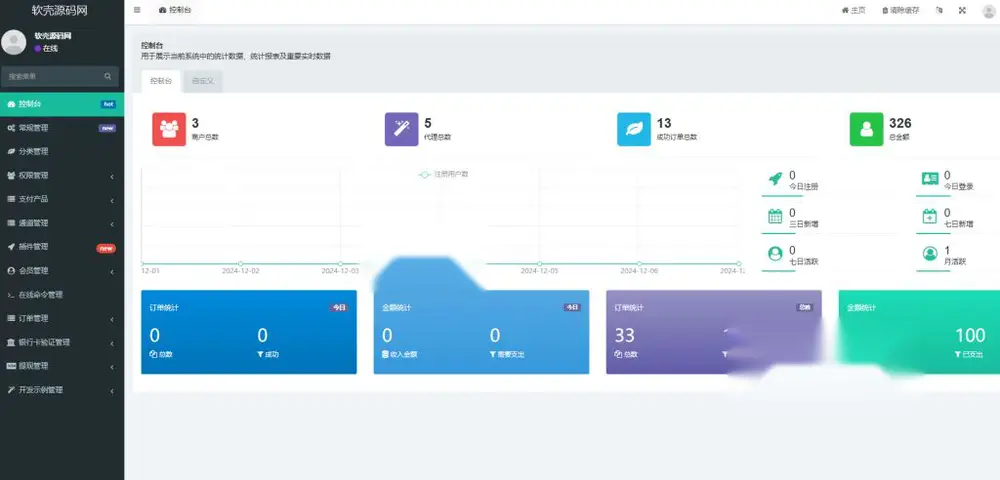Open the 分类管理 sidebar menu item

[62, 152]
